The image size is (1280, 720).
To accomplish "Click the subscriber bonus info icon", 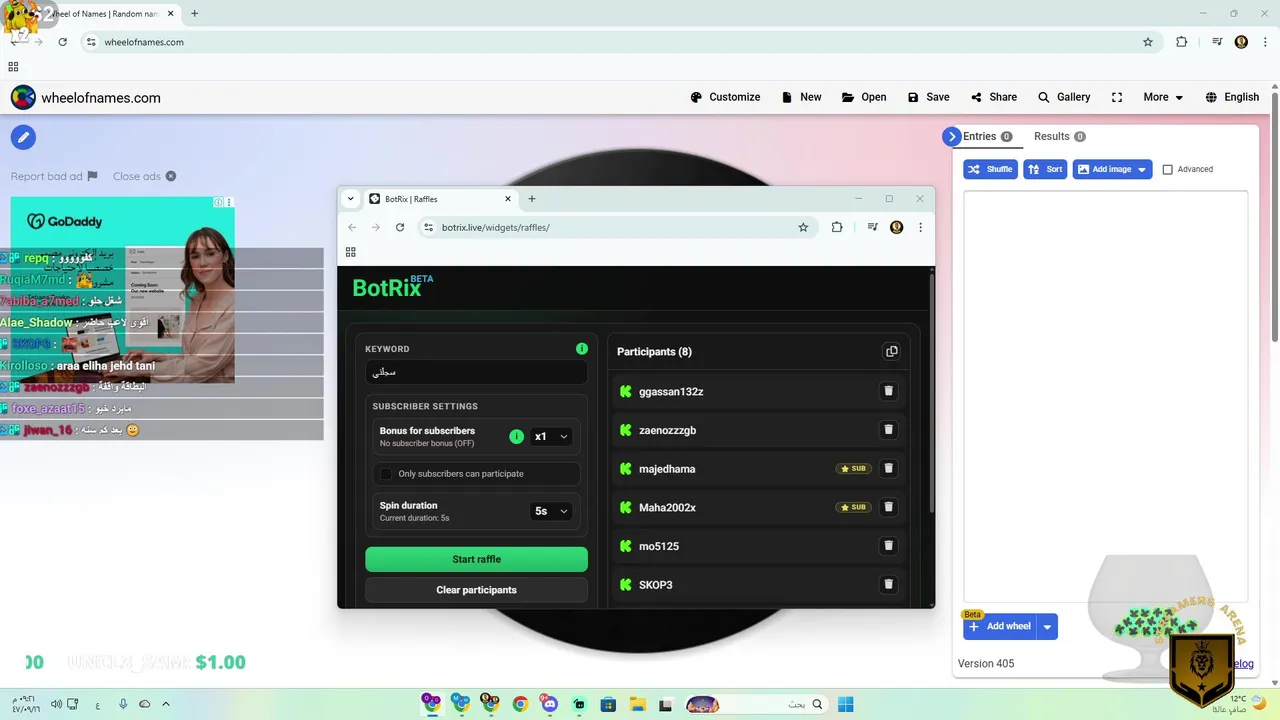I will click(516, 436).
